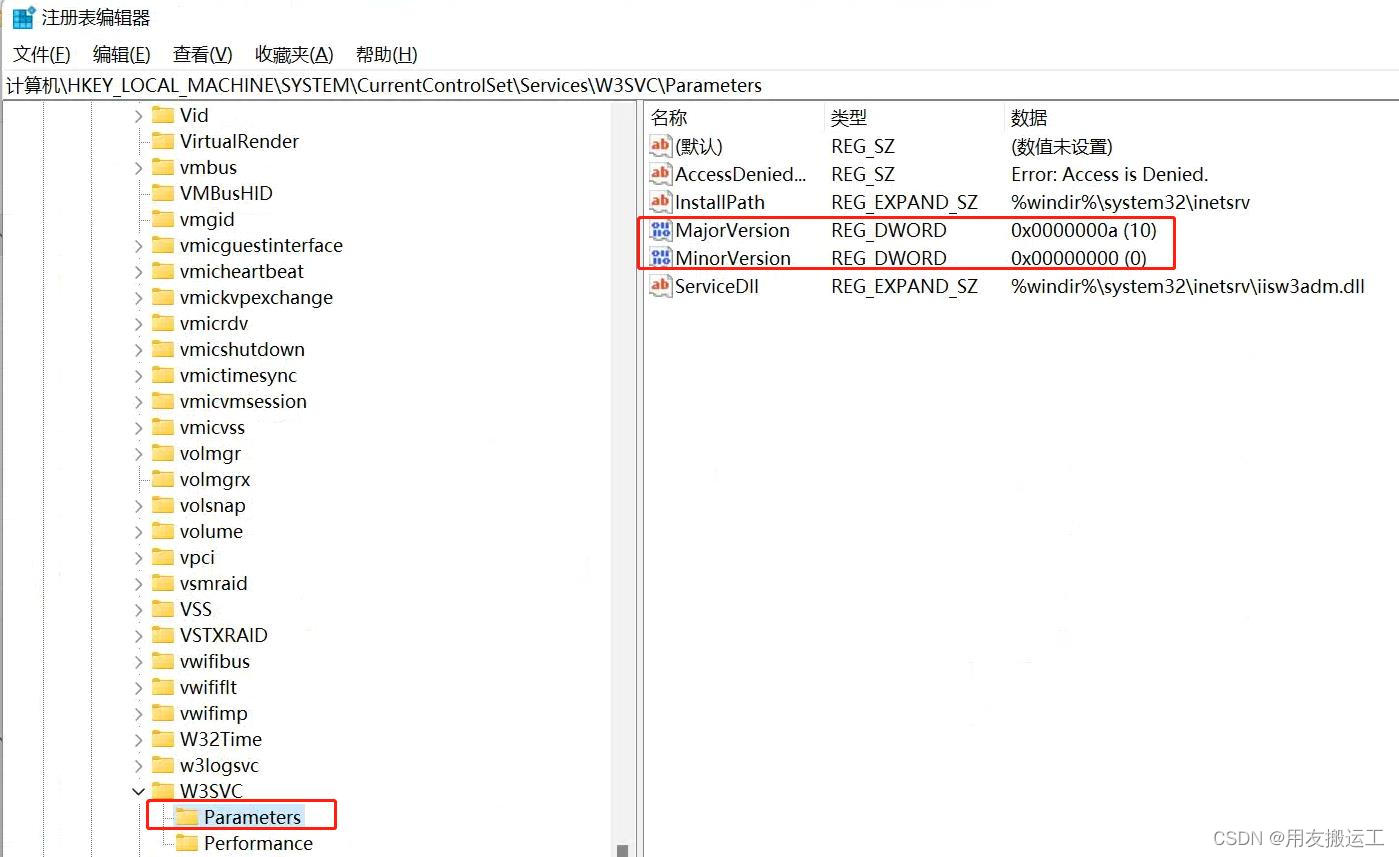Click the W3SVC folder icon
Image resolution: width=1399 pixels, height=857 pixels.
[x=165, y=790]
